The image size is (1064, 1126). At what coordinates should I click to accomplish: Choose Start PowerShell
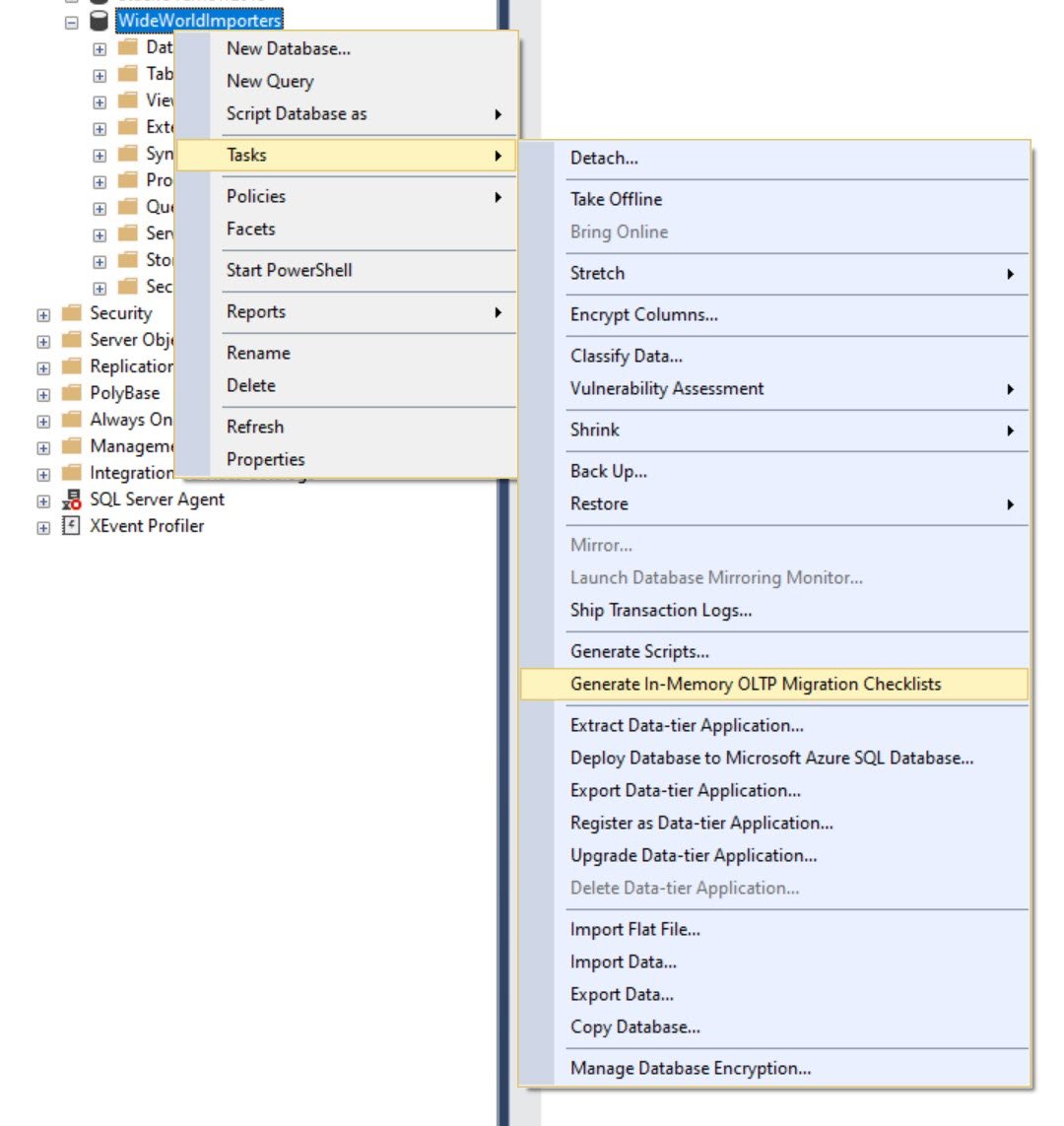[x=346, y=270]
